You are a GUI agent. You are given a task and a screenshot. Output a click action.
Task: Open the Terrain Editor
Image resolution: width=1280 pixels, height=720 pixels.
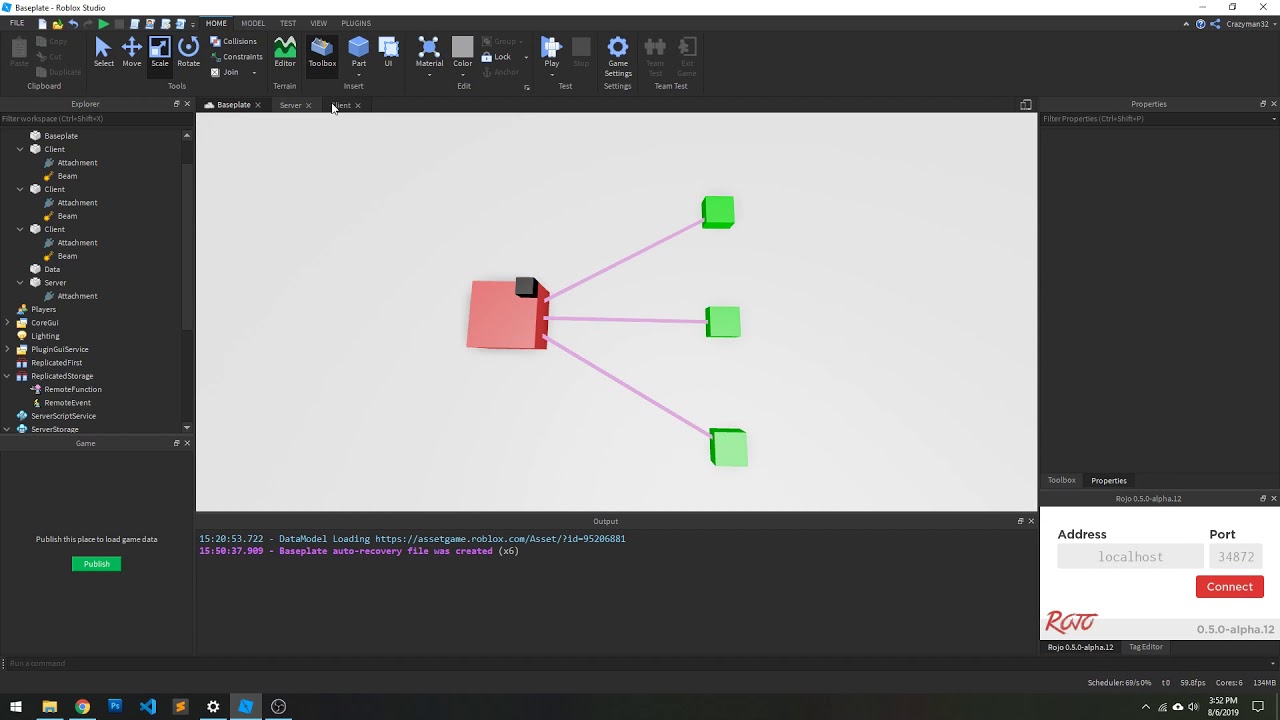pyautogui.click(x=285, y=52)
